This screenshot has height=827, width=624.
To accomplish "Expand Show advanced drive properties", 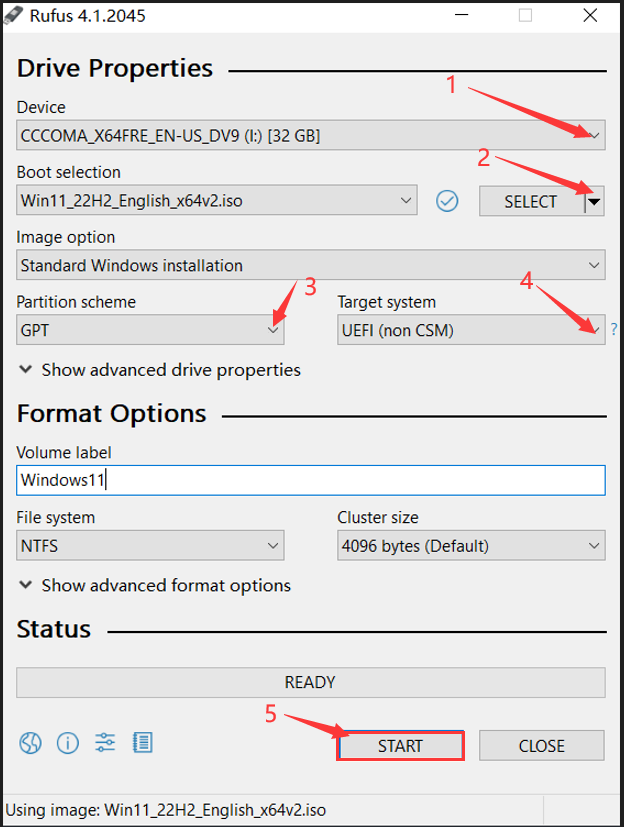I will click(159, 370).
